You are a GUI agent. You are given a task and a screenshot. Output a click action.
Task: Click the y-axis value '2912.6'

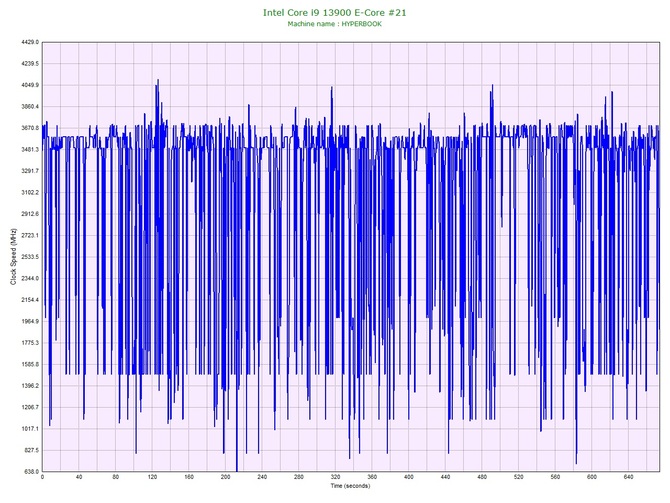(30, 214)
